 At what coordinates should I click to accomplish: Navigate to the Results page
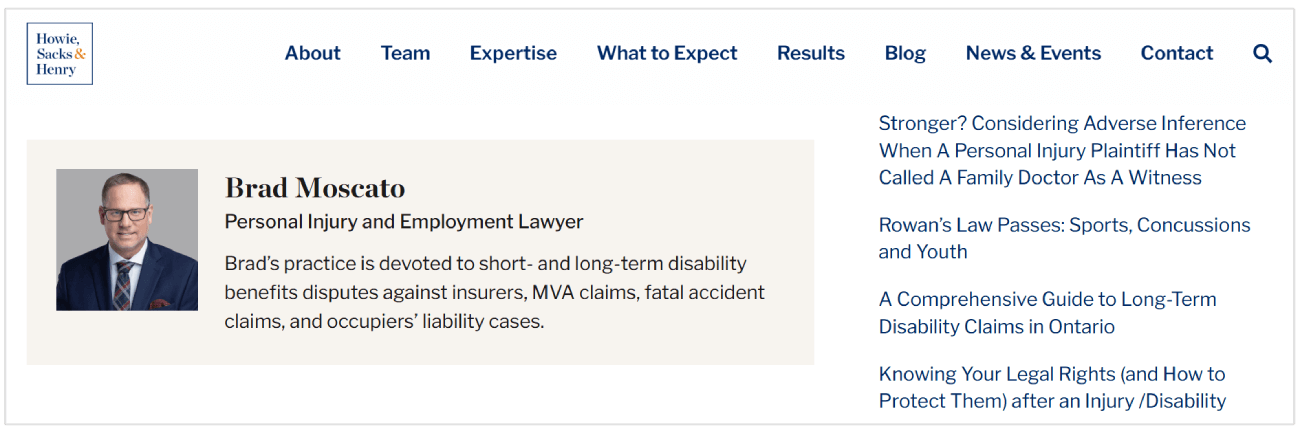click(x=810, y=54)
